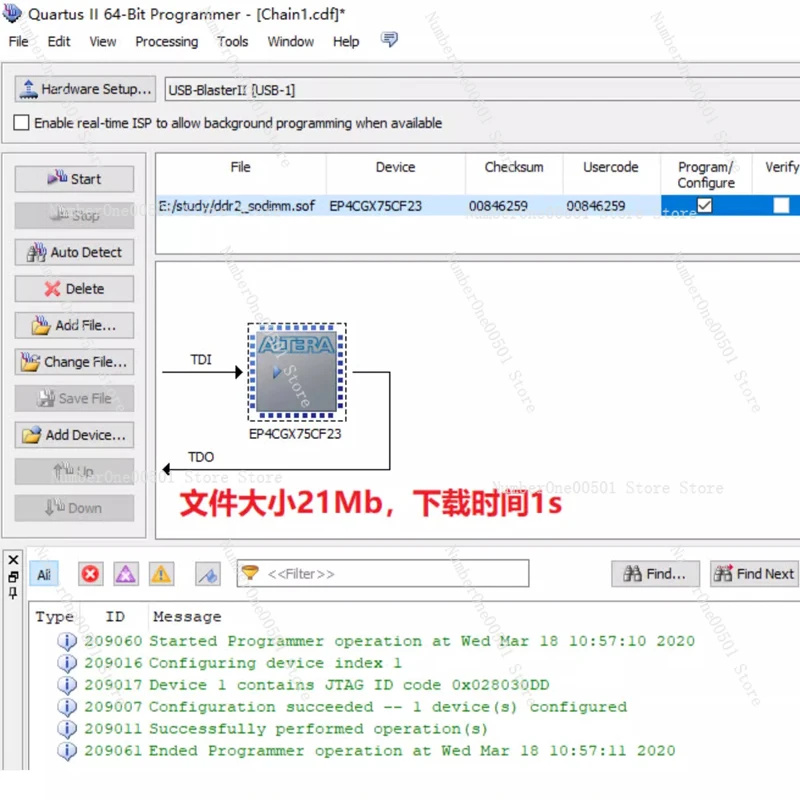
Task: Click info icon of message 209060
Action: pos(67,641)
